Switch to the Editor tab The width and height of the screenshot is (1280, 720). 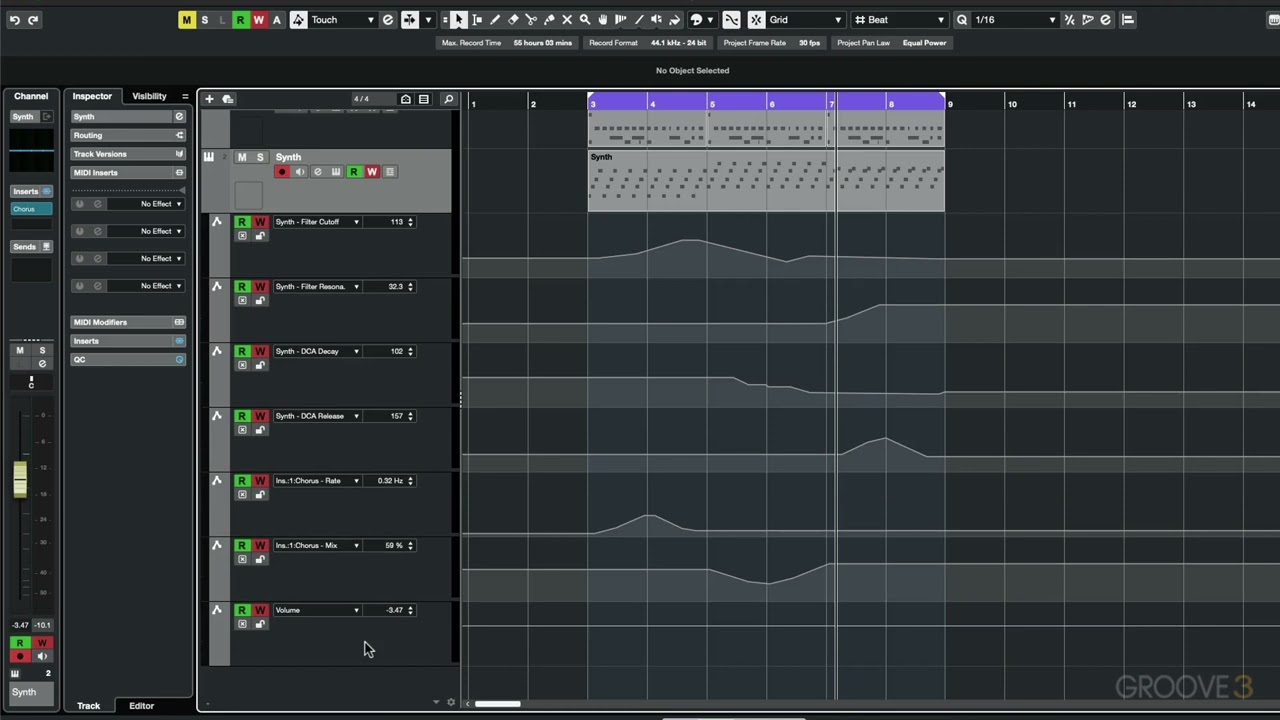point(141,706)
